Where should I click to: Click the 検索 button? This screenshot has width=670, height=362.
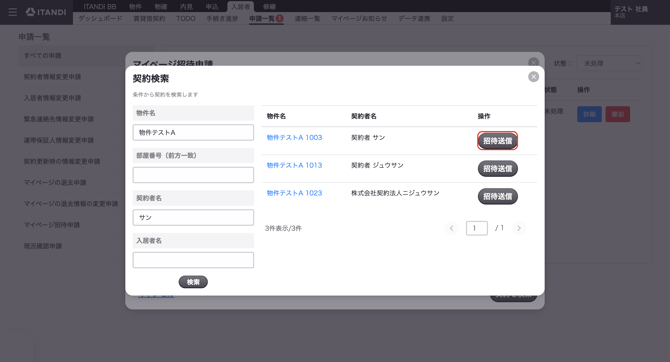(x=193, y=282)
